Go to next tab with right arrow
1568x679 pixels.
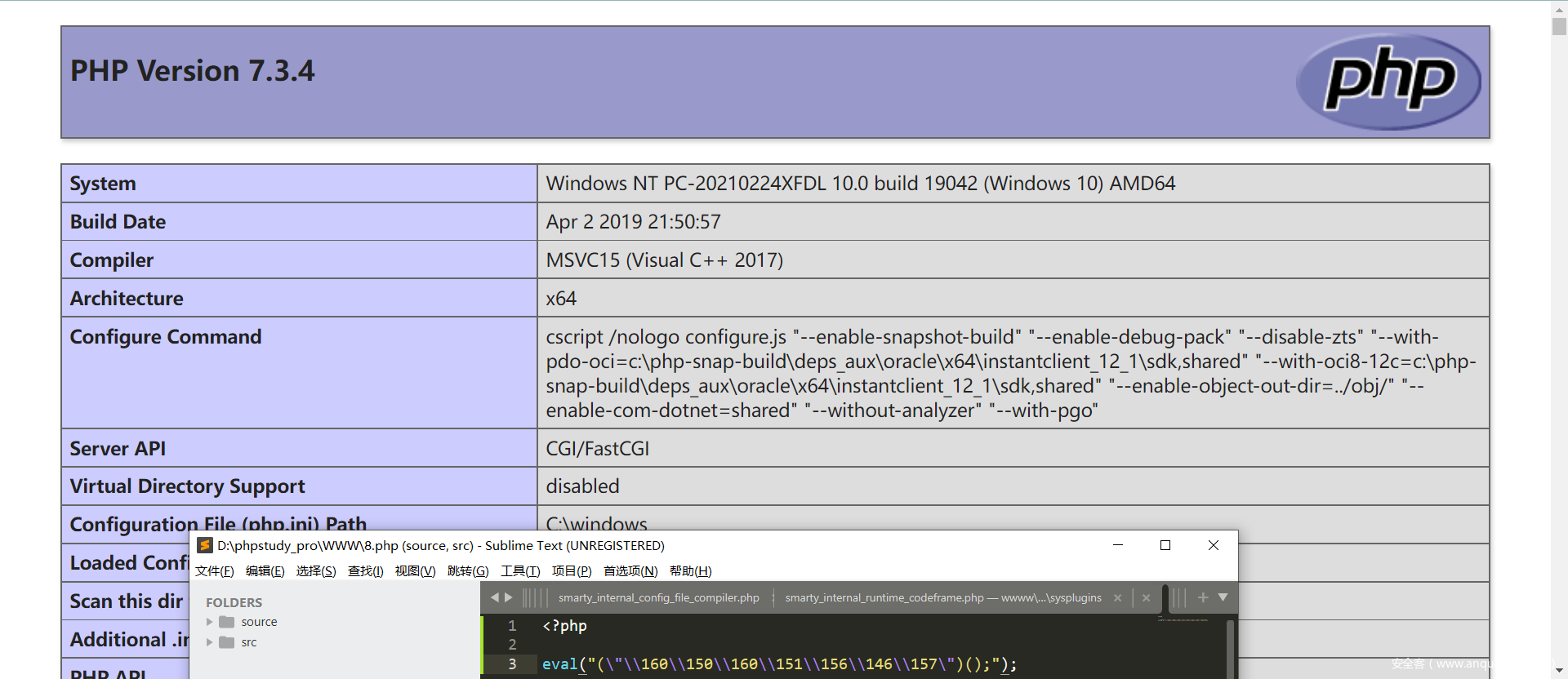pyautogui.click(x=509, y=597)
